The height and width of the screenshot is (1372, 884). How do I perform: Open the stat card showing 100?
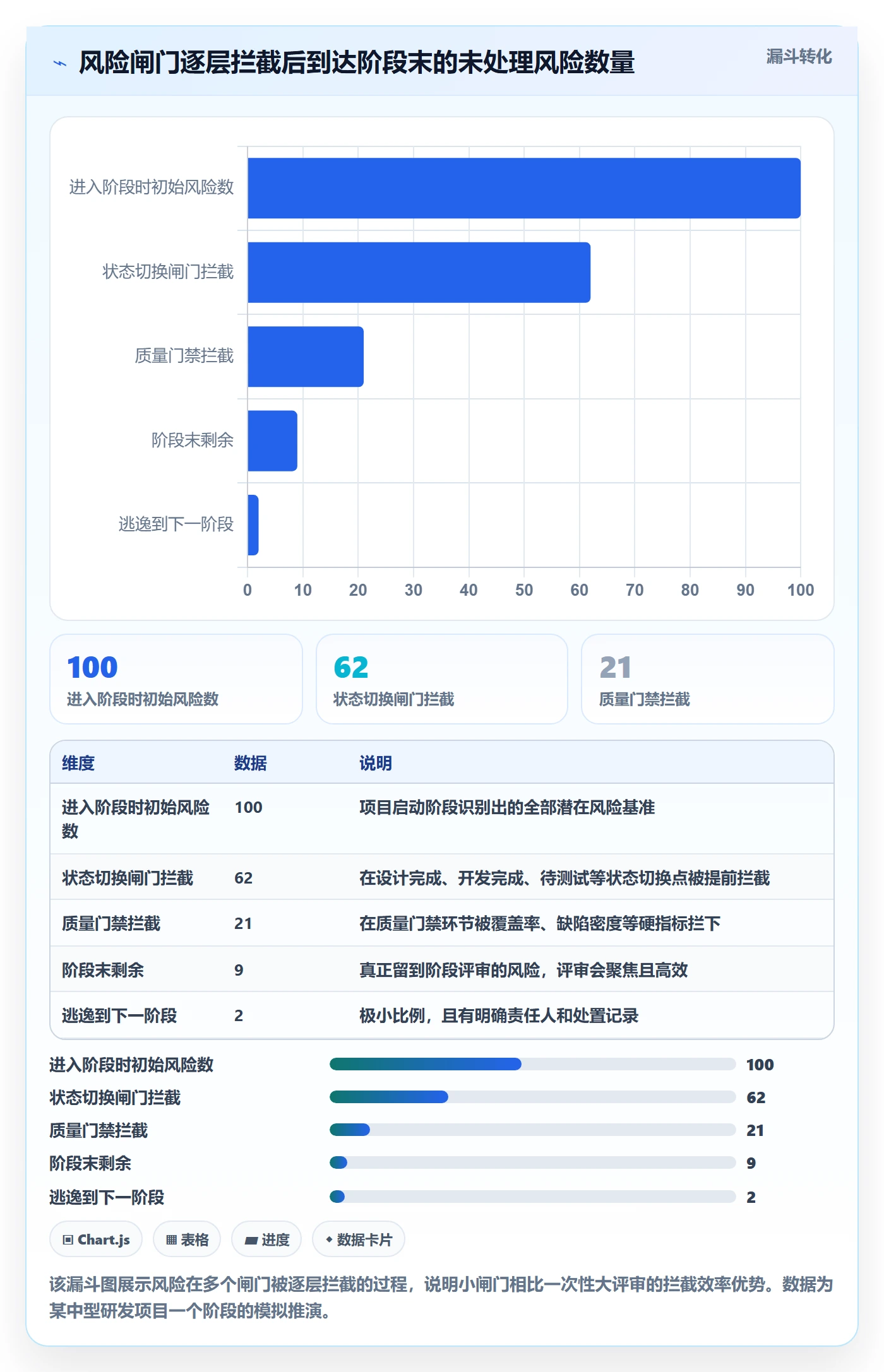pos(176,679)
